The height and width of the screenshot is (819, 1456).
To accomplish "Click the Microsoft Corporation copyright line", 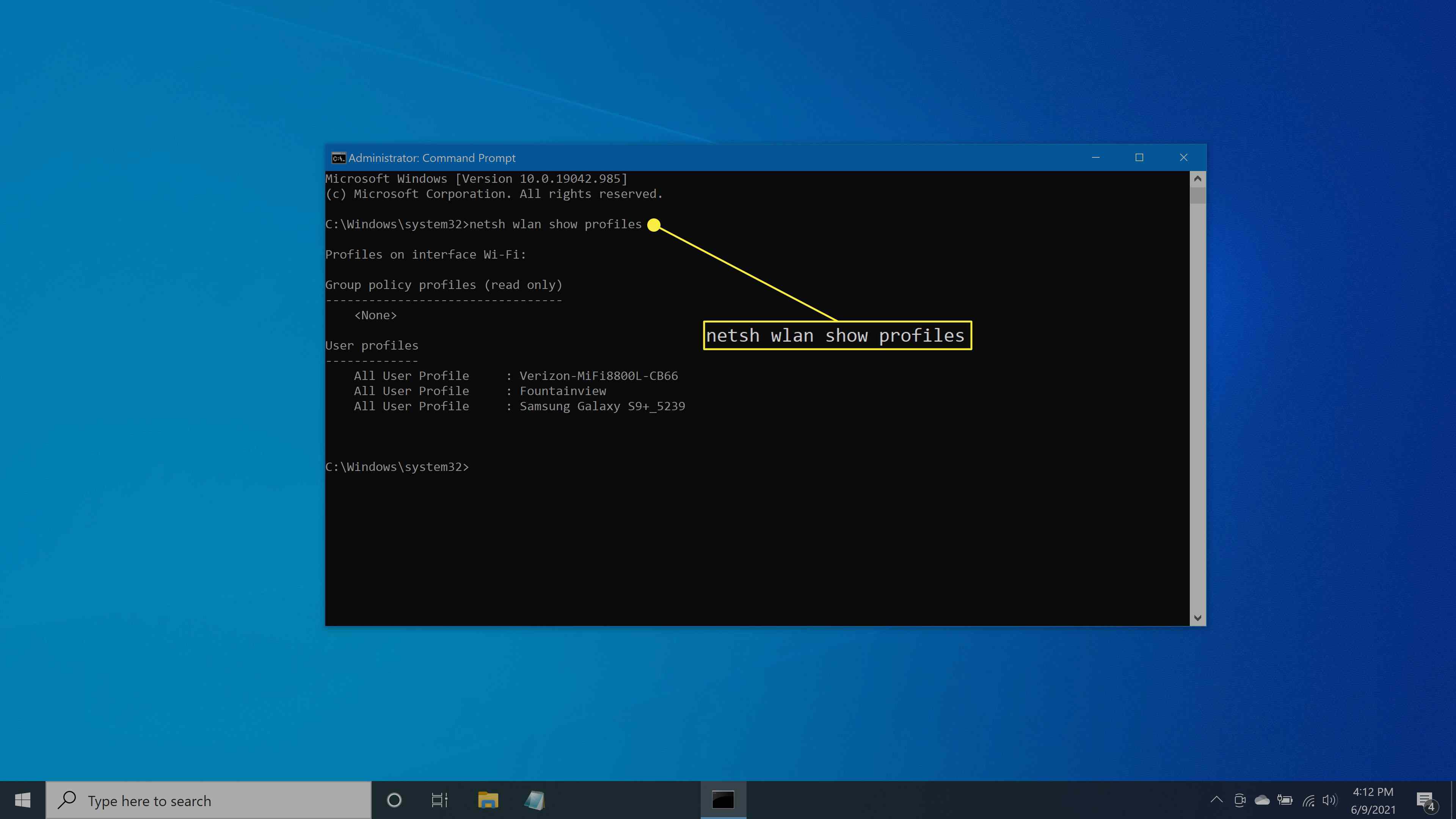I will pyautogui.click(x=494, y=194).
